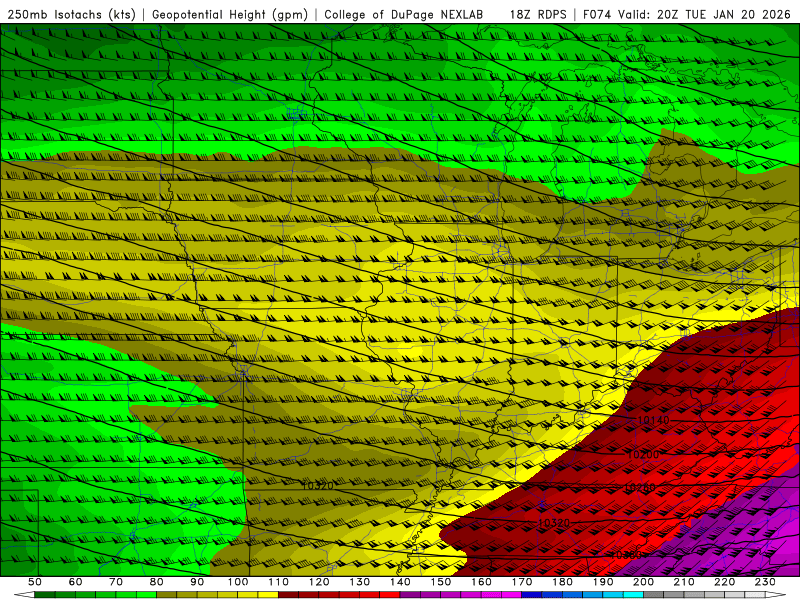Click the "20Z TUE JAN 20 2026" valid time

click(724, 15)
